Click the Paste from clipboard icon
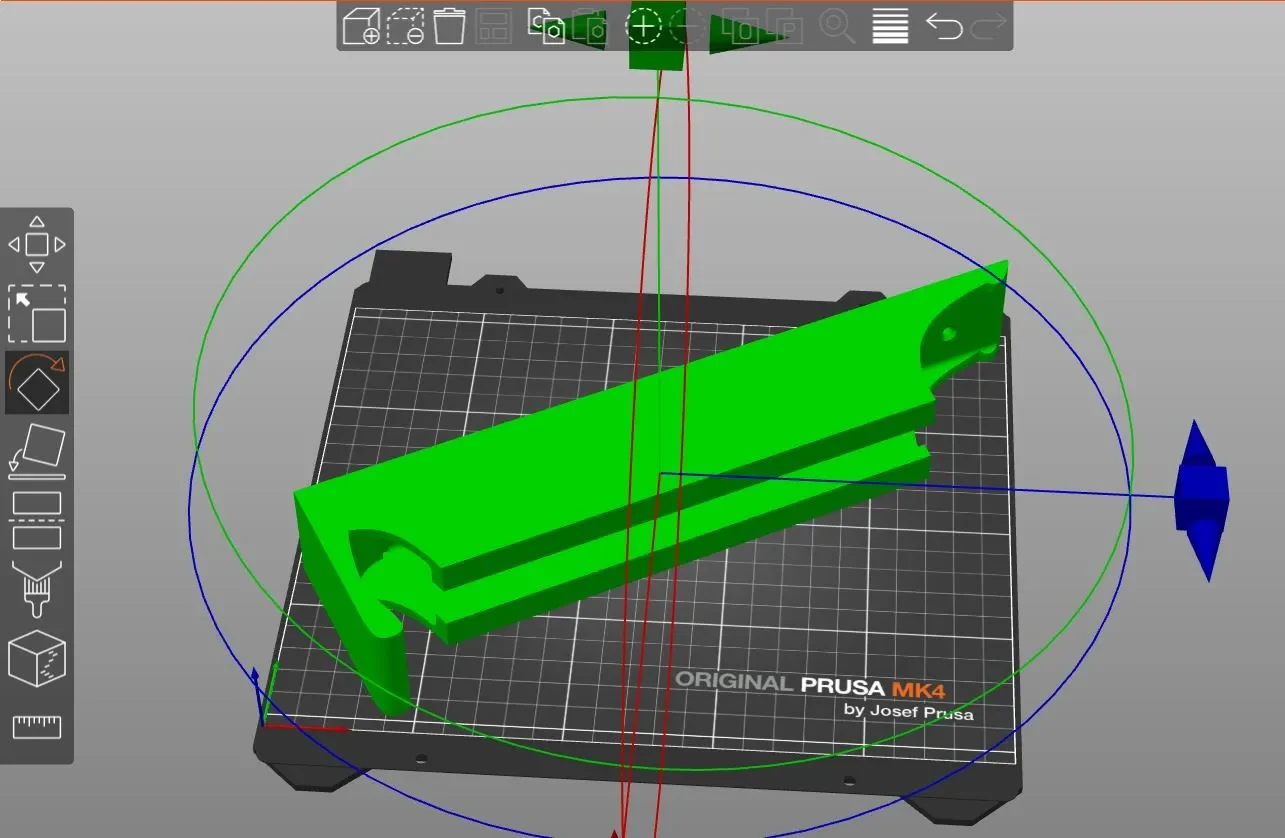This screenshot has width=1285, height=838. coord(591,26)
